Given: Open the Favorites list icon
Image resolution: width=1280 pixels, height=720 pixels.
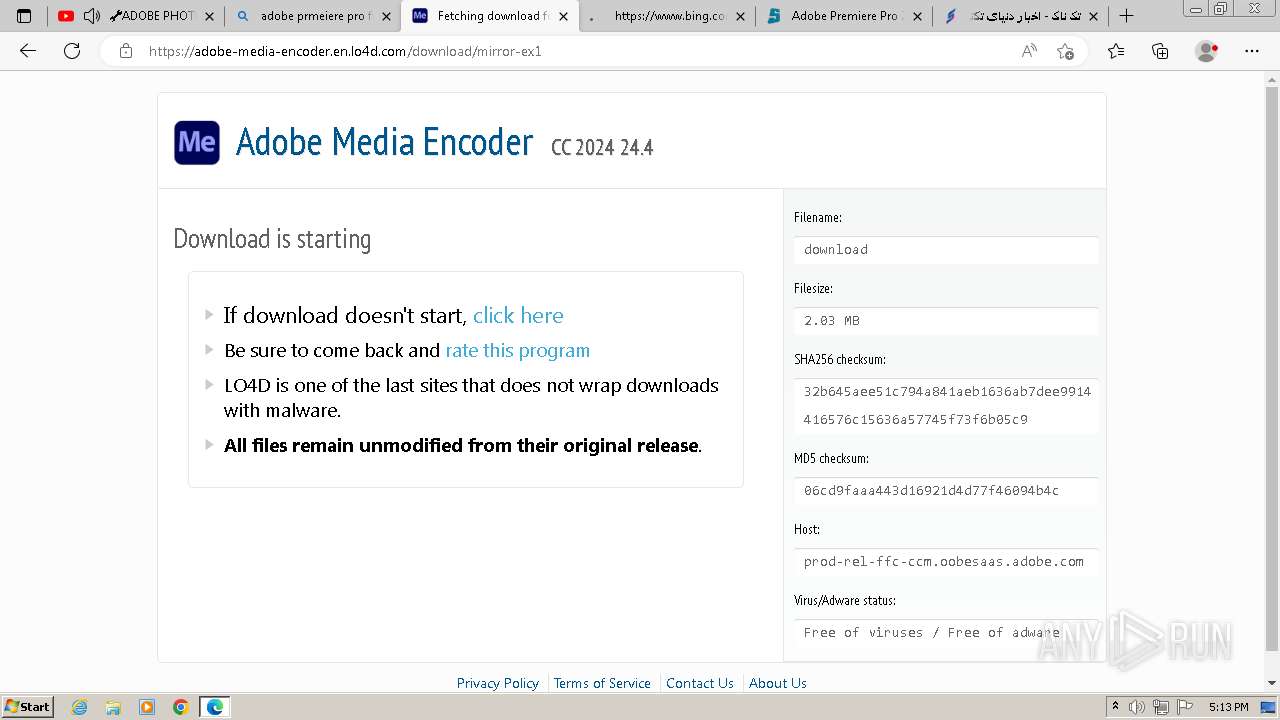Looking at the screenshot, I should tap(1116, 51).
